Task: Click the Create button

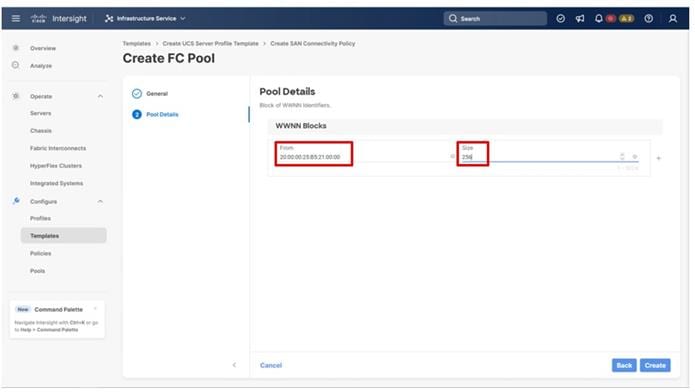Action: coord(655,365)
